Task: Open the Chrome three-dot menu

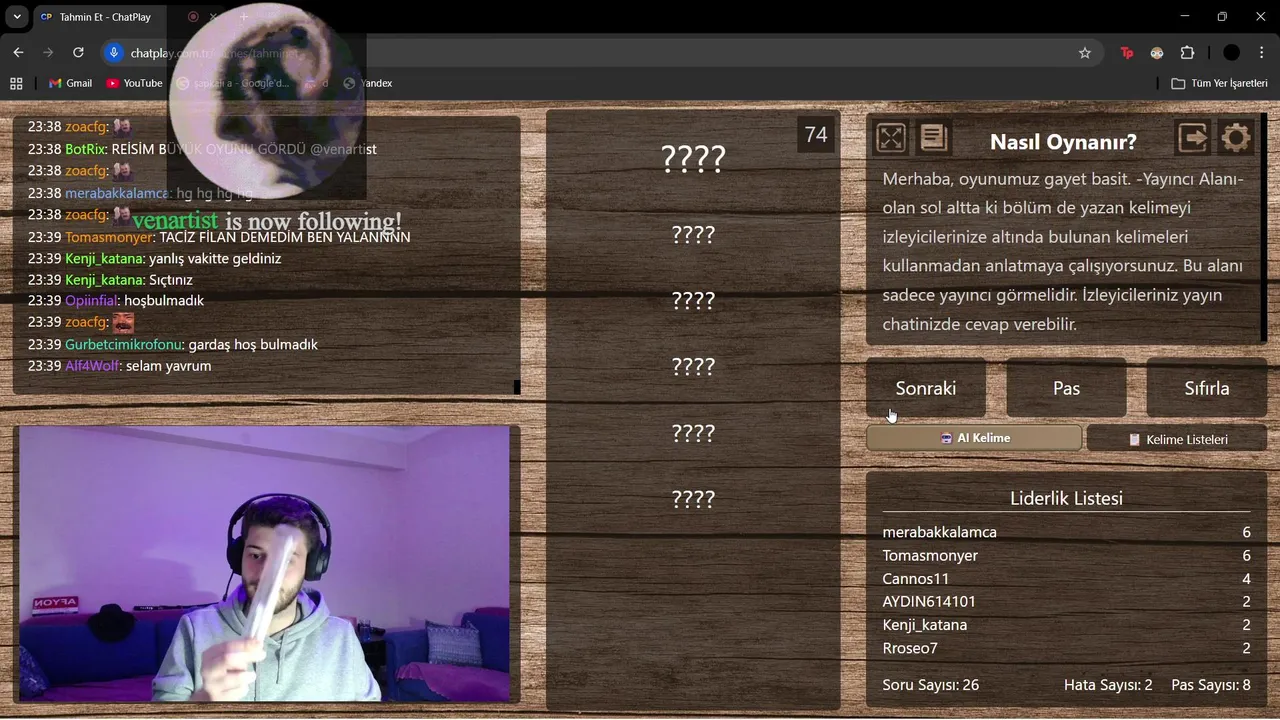Action: click(1262, 53)
